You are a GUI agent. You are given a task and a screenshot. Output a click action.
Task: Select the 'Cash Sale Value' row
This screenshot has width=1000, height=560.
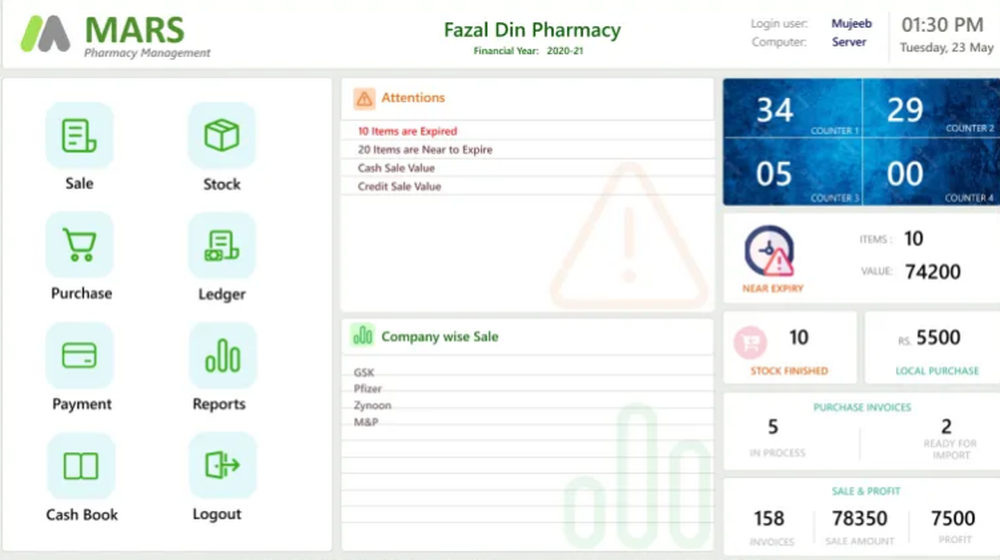coord(527,168)
